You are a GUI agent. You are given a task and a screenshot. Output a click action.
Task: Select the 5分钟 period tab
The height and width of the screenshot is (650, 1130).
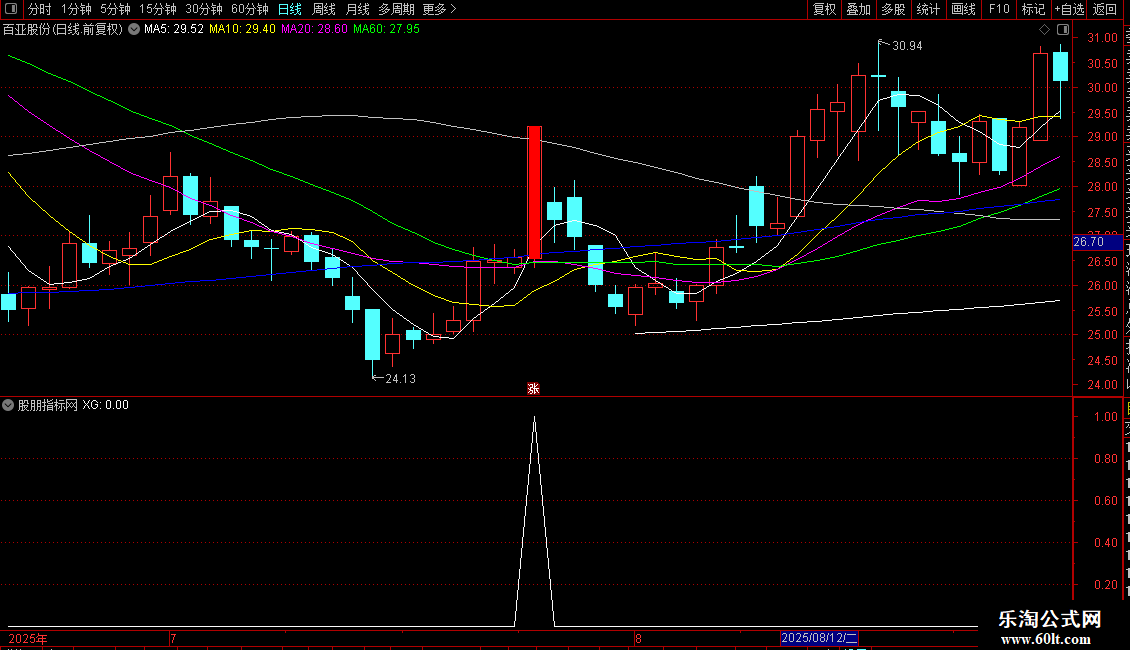[x=115, y=9]
